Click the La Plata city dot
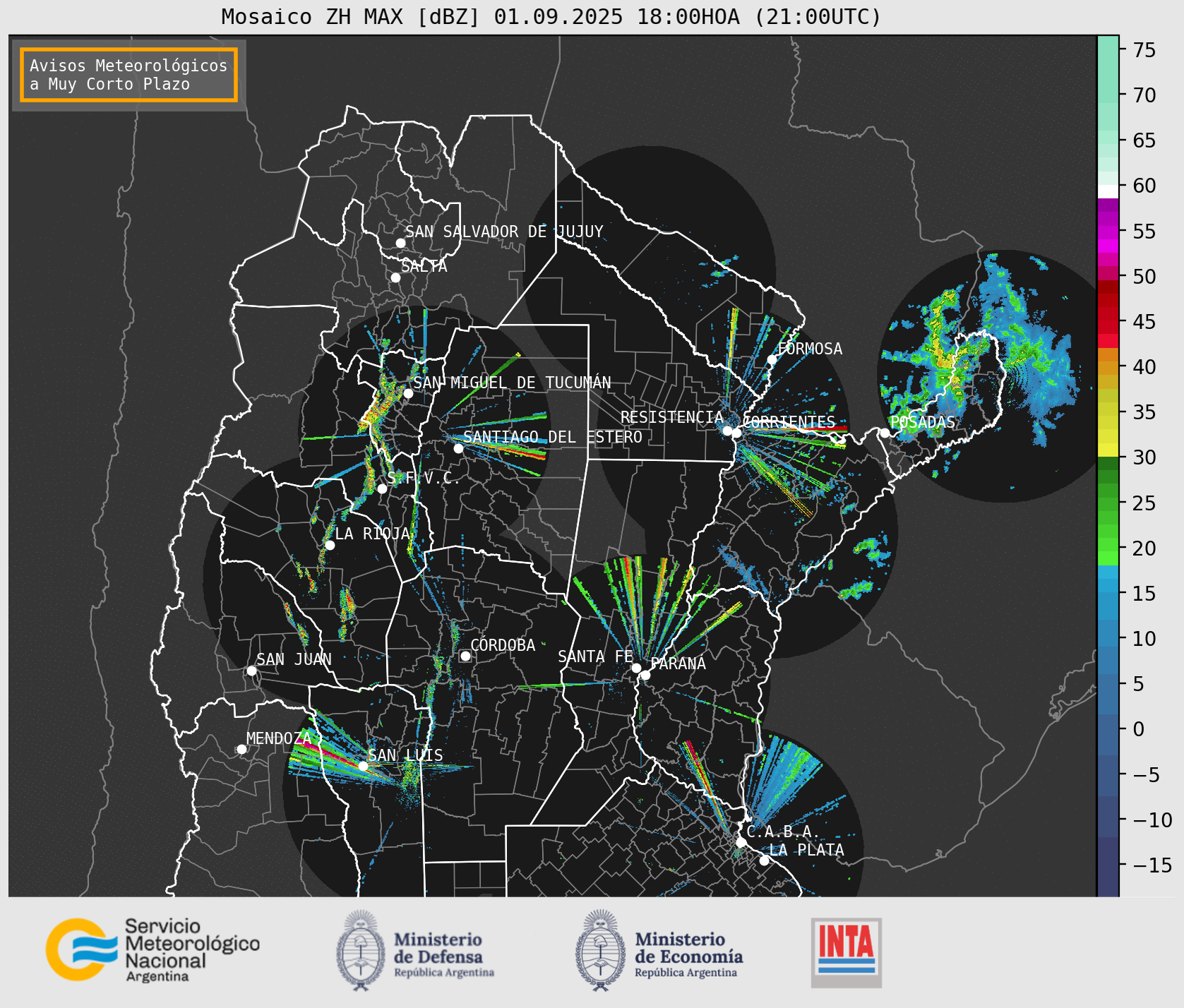Viewport: 1184px width, 1008px height. pos(764,860)
